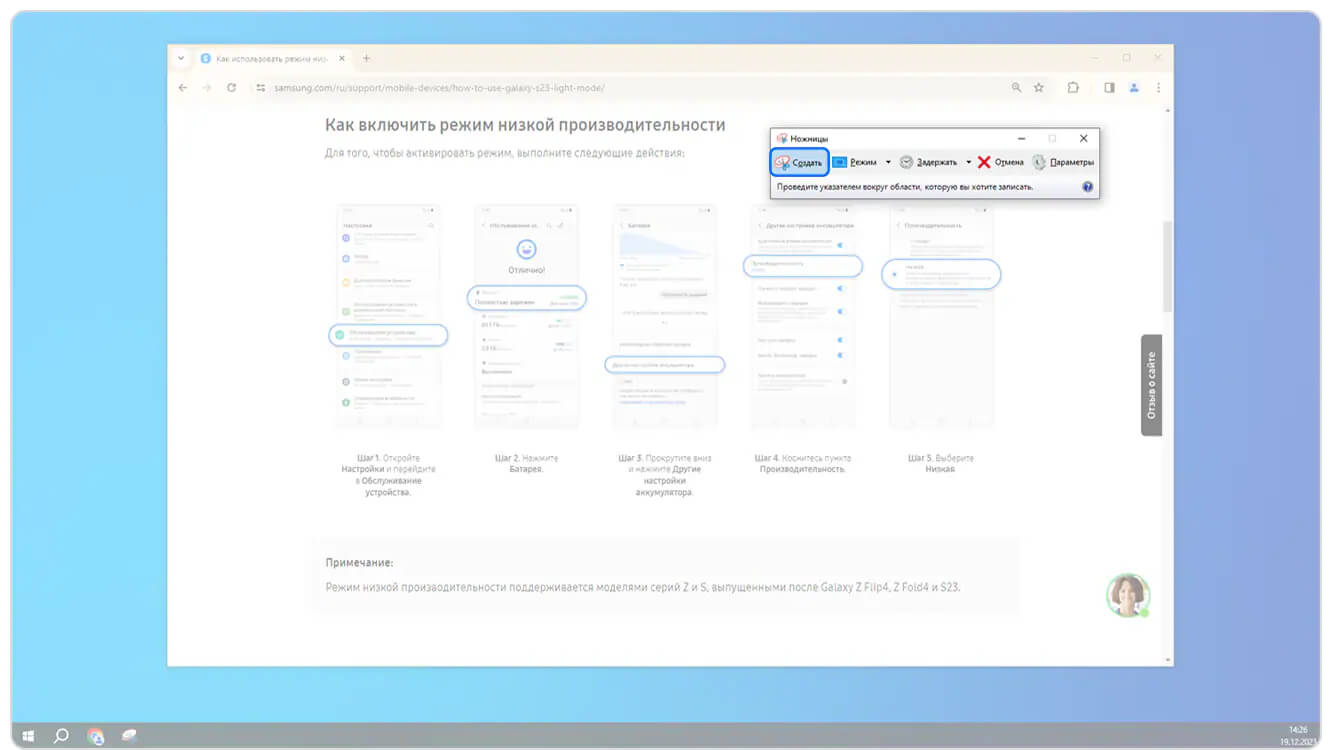Open the Chrome side panel
Screen dimensions: 1332x750
point(1109,88)
